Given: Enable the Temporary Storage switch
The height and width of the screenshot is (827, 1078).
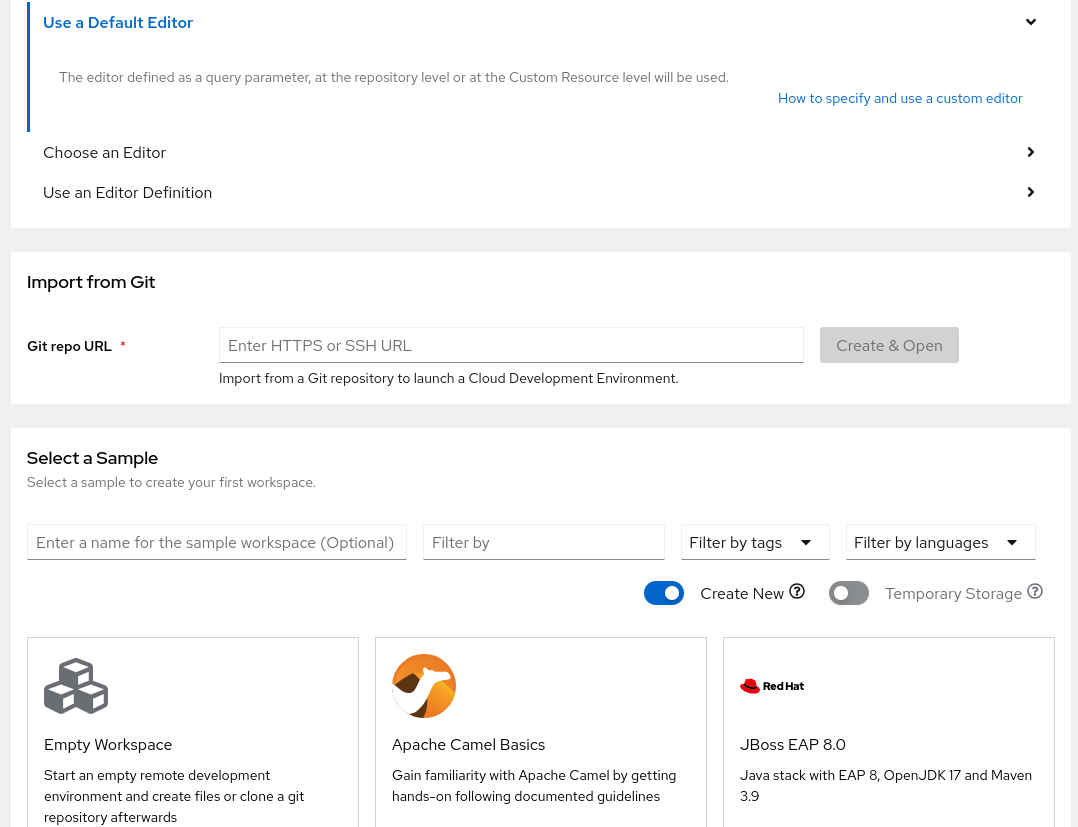Looking at the screenshot, I should click(849, 593).
